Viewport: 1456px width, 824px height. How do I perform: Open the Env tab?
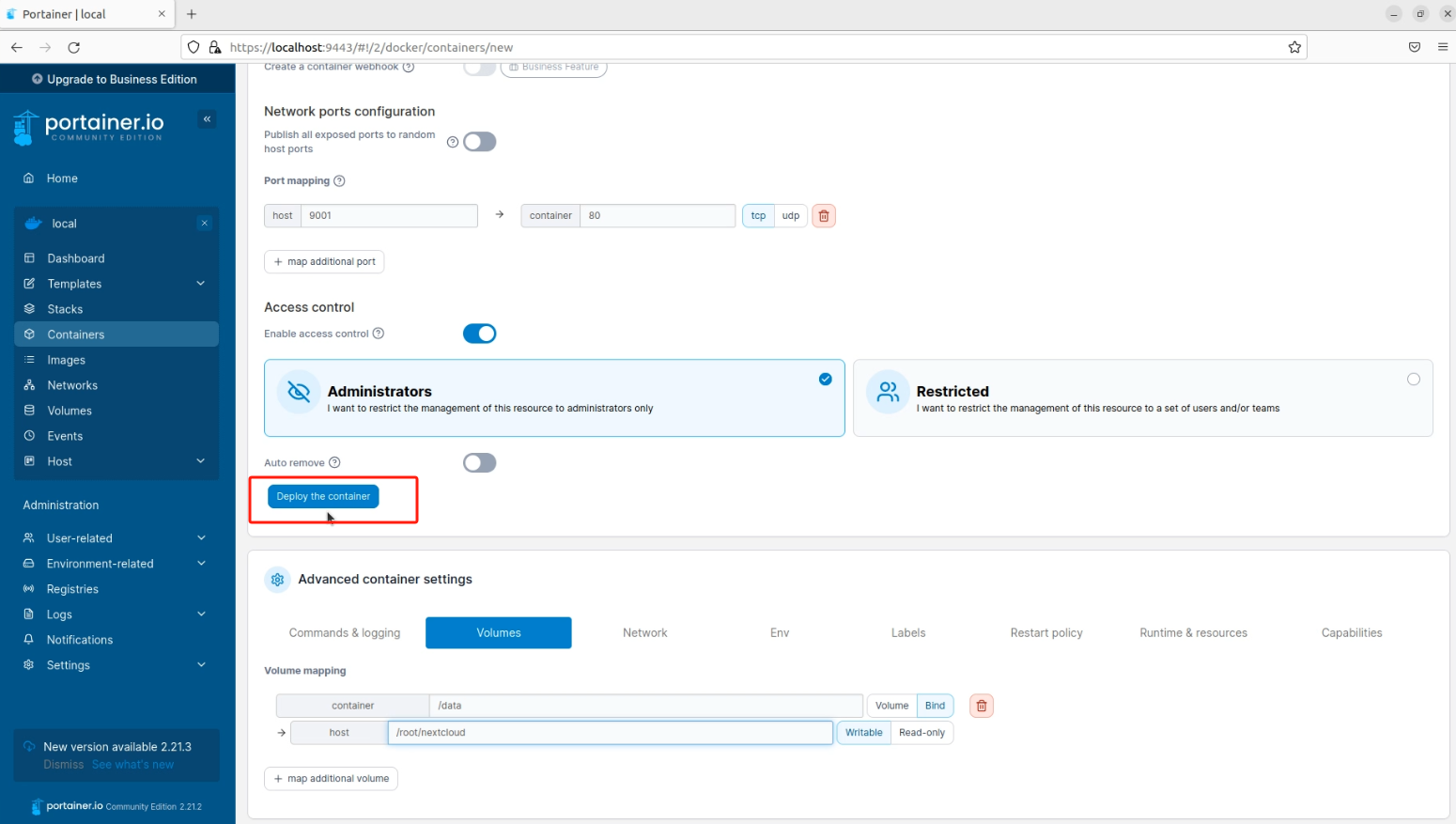pyautogui.click(x=780, y=633)
